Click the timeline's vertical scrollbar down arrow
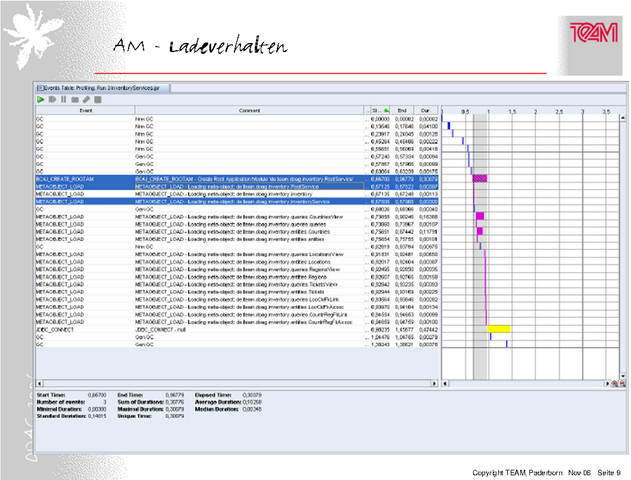The width and height of the screenshot is (631, 480). [x=623, y=376]
